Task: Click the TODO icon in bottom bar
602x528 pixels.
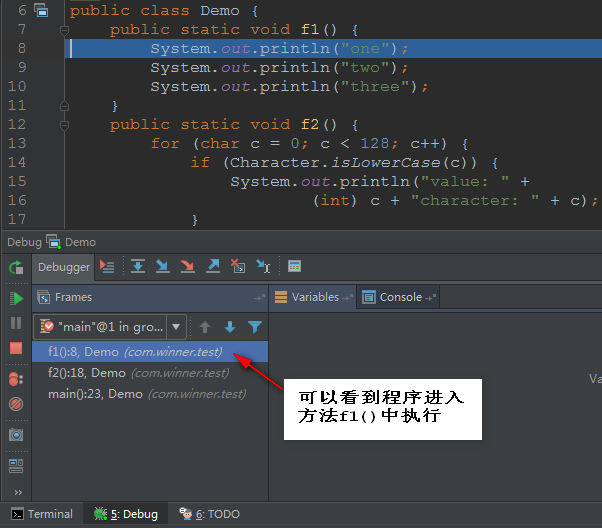Action: pos(186,514)
